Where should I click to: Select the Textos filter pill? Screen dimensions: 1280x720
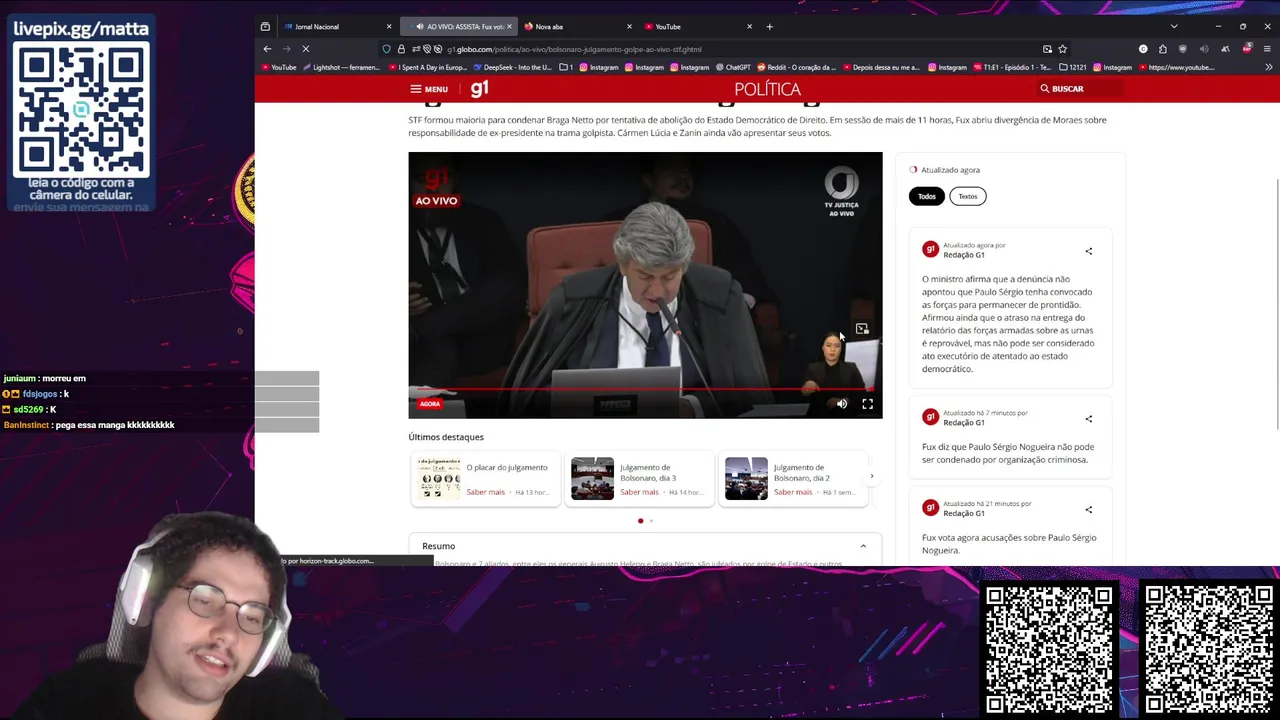(968, 196)
